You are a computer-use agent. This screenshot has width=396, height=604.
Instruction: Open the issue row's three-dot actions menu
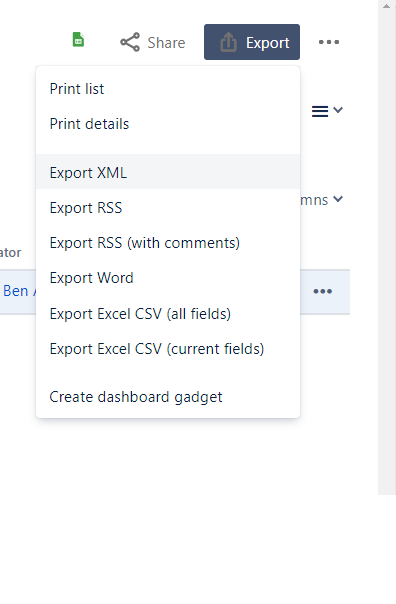pyautogui.click(x=322, y=291)
